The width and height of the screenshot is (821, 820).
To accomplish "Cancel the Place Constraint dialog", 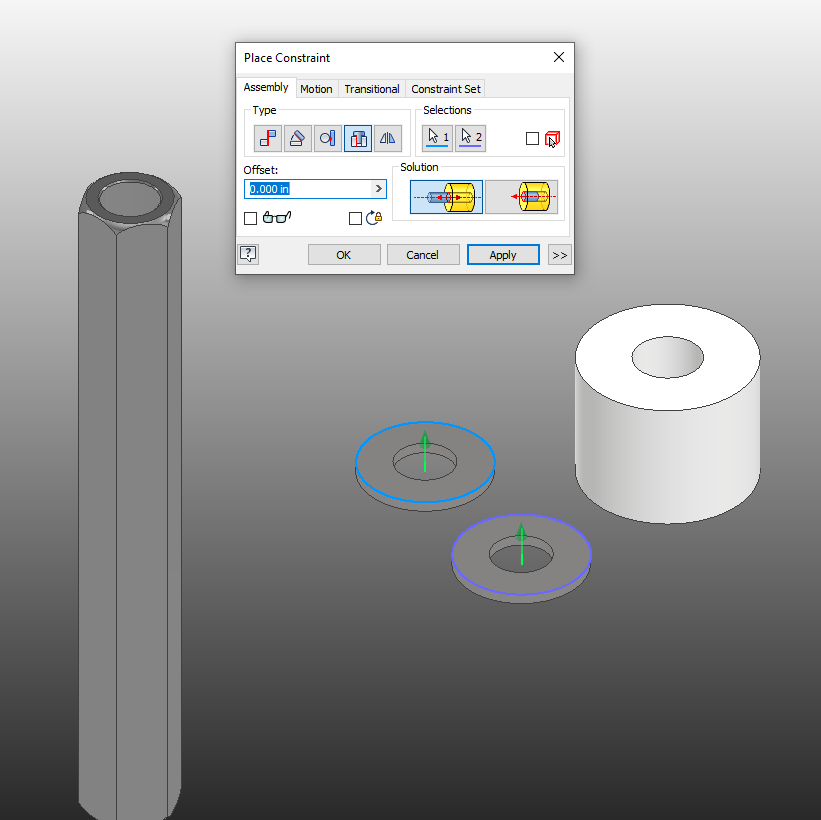I will coord(423,255).
